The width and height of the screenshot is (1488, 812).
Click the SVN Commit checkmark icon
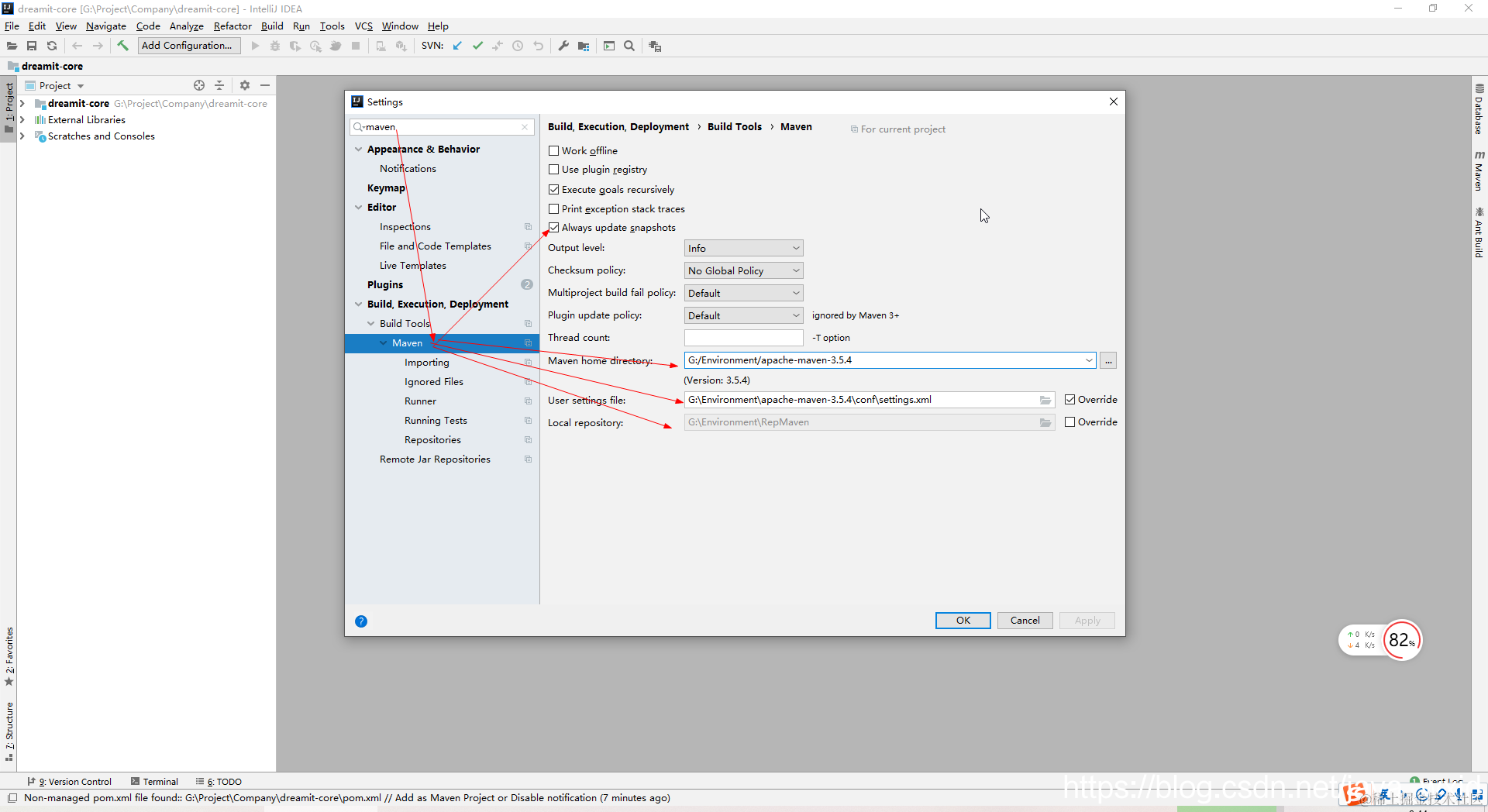[x=477, y=46]
